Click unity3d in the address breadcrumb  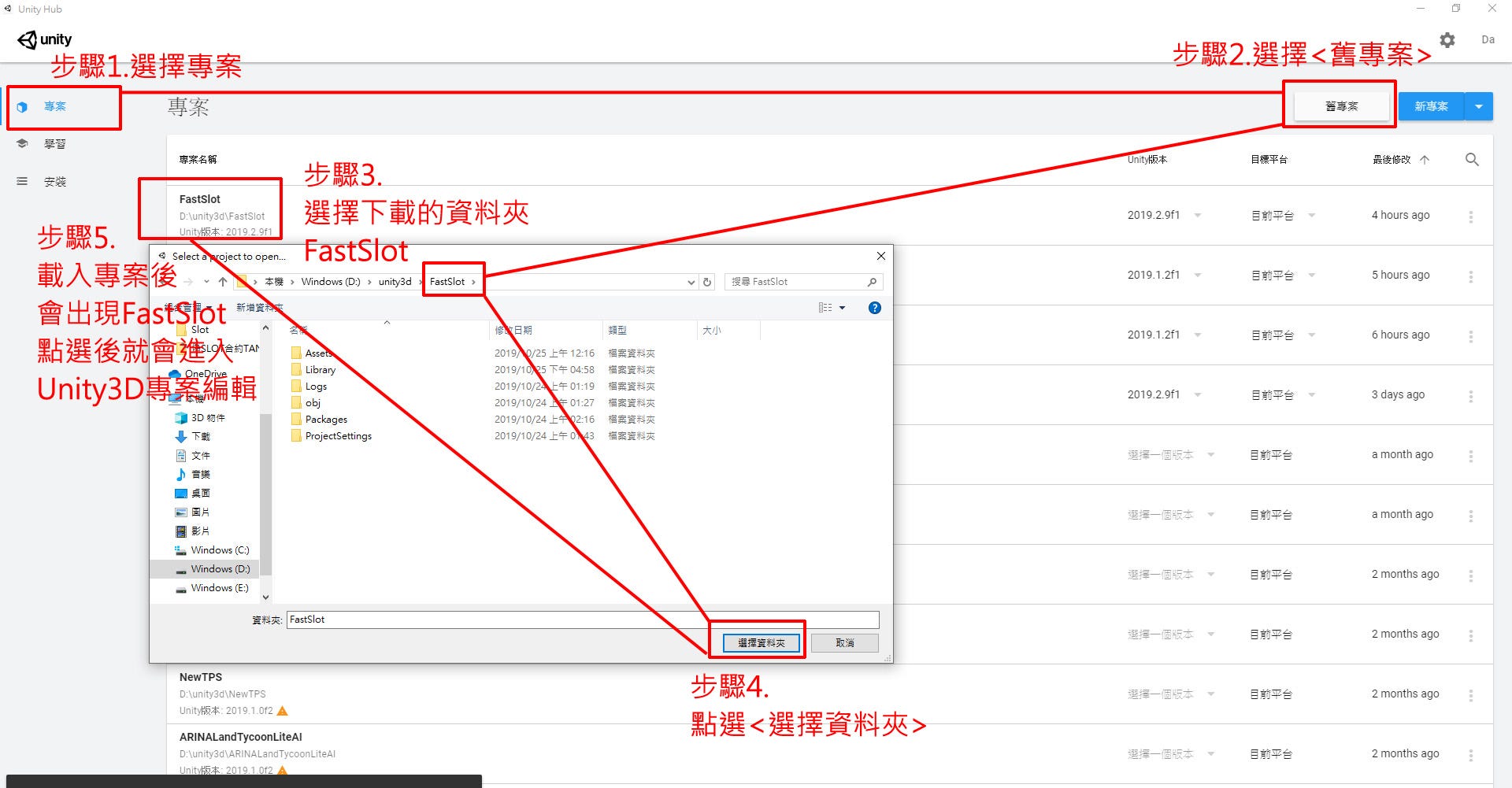click(x=395, y=282)
